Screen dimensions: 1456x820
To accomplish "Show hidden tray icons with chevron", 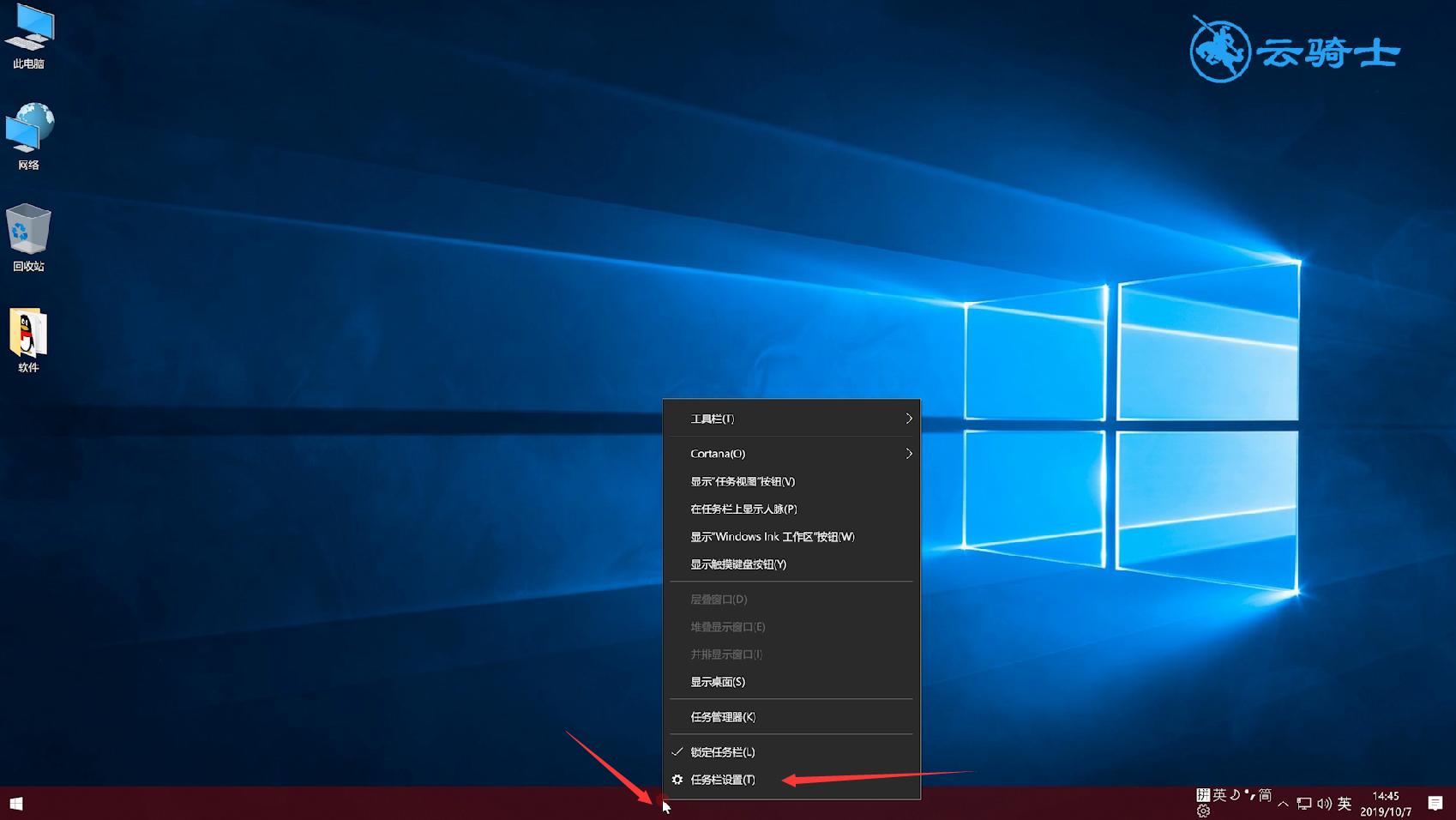I will 1283,804.
